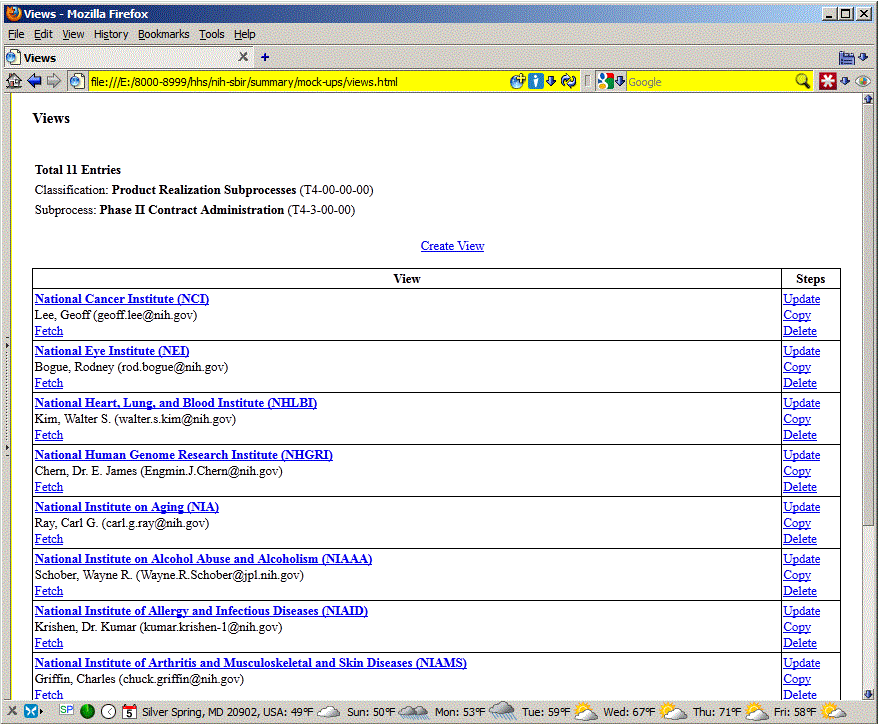Click Delete in the NIAAA row
Image resolution: width=878 pixels, height=724 pixels.
pyautogui.click(x=800, y=591)
